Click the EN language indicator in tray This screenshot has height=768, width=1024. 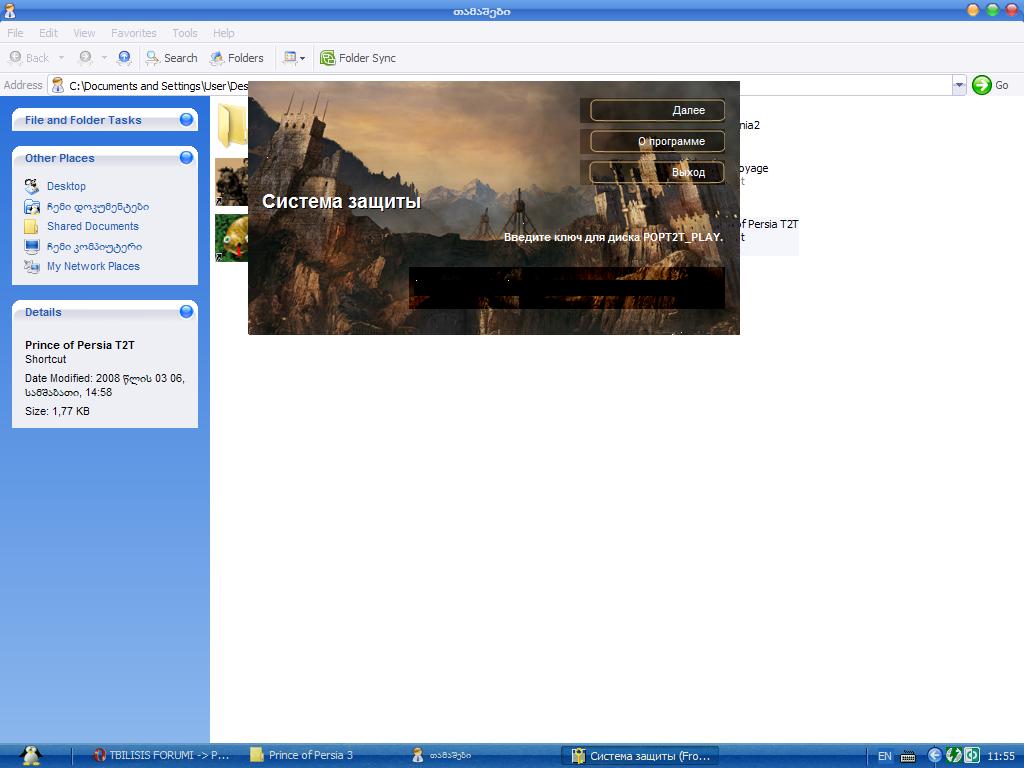point(885,756)
